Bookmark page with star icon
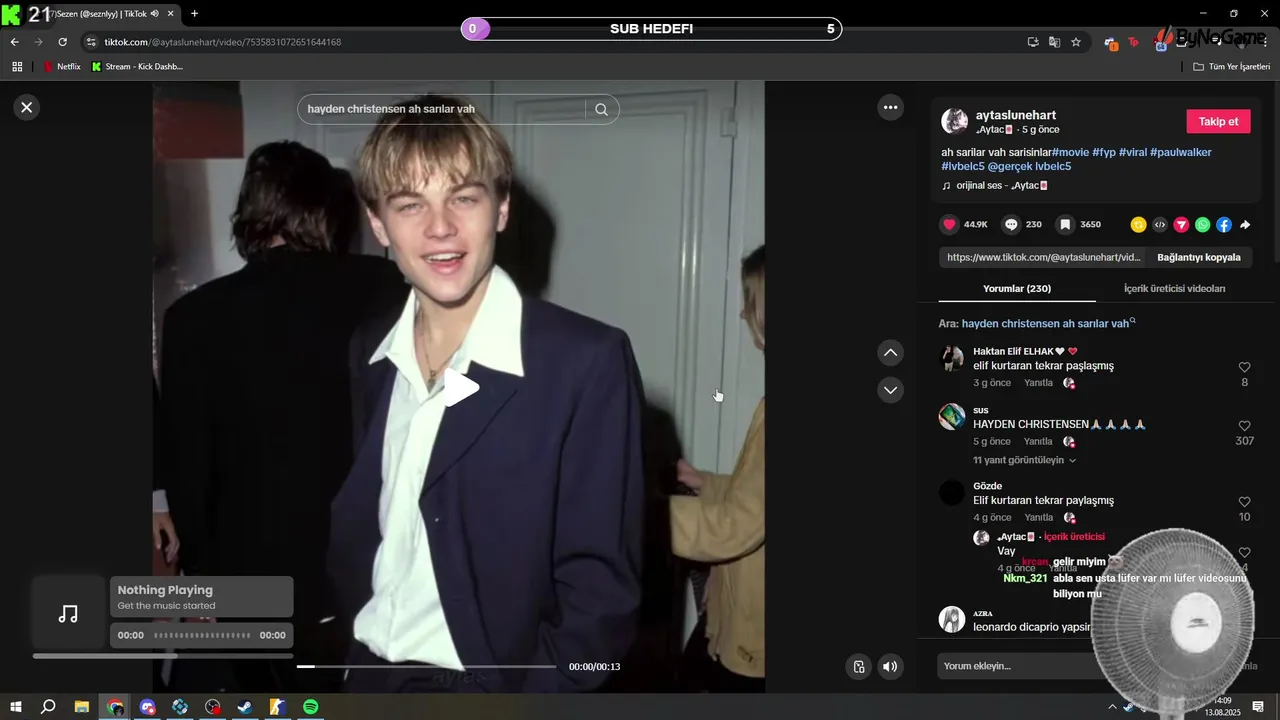This screenshot has height=720, width=1280. (x=1076, y=42)
